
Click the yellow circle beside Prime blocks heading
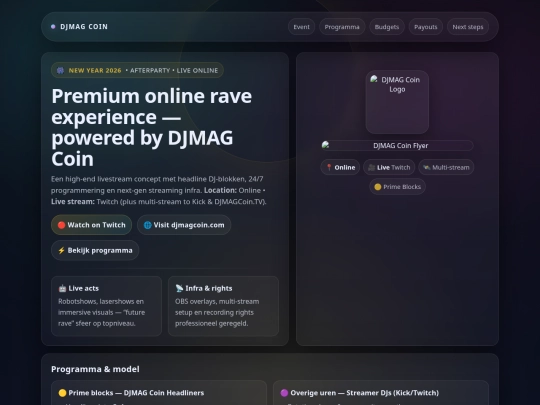pos(62,393)
